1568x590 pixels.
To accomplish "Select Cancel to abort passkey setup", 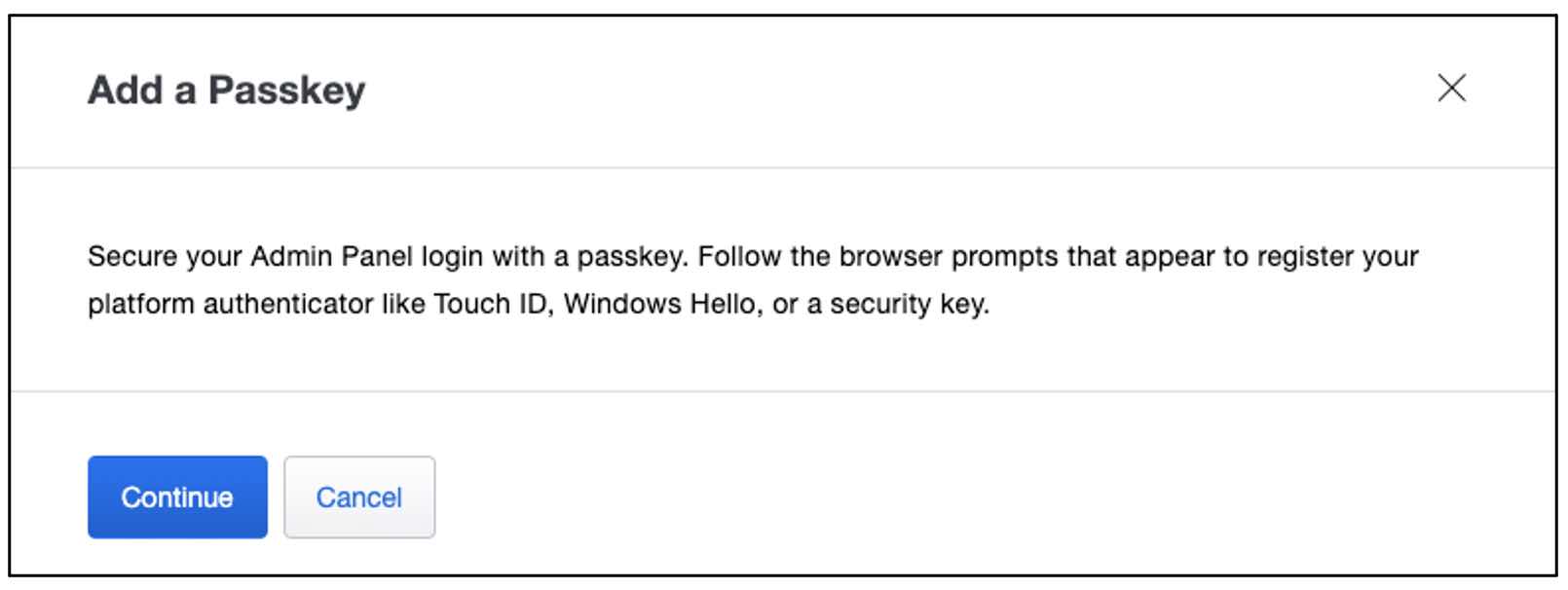I will point(359,497).
